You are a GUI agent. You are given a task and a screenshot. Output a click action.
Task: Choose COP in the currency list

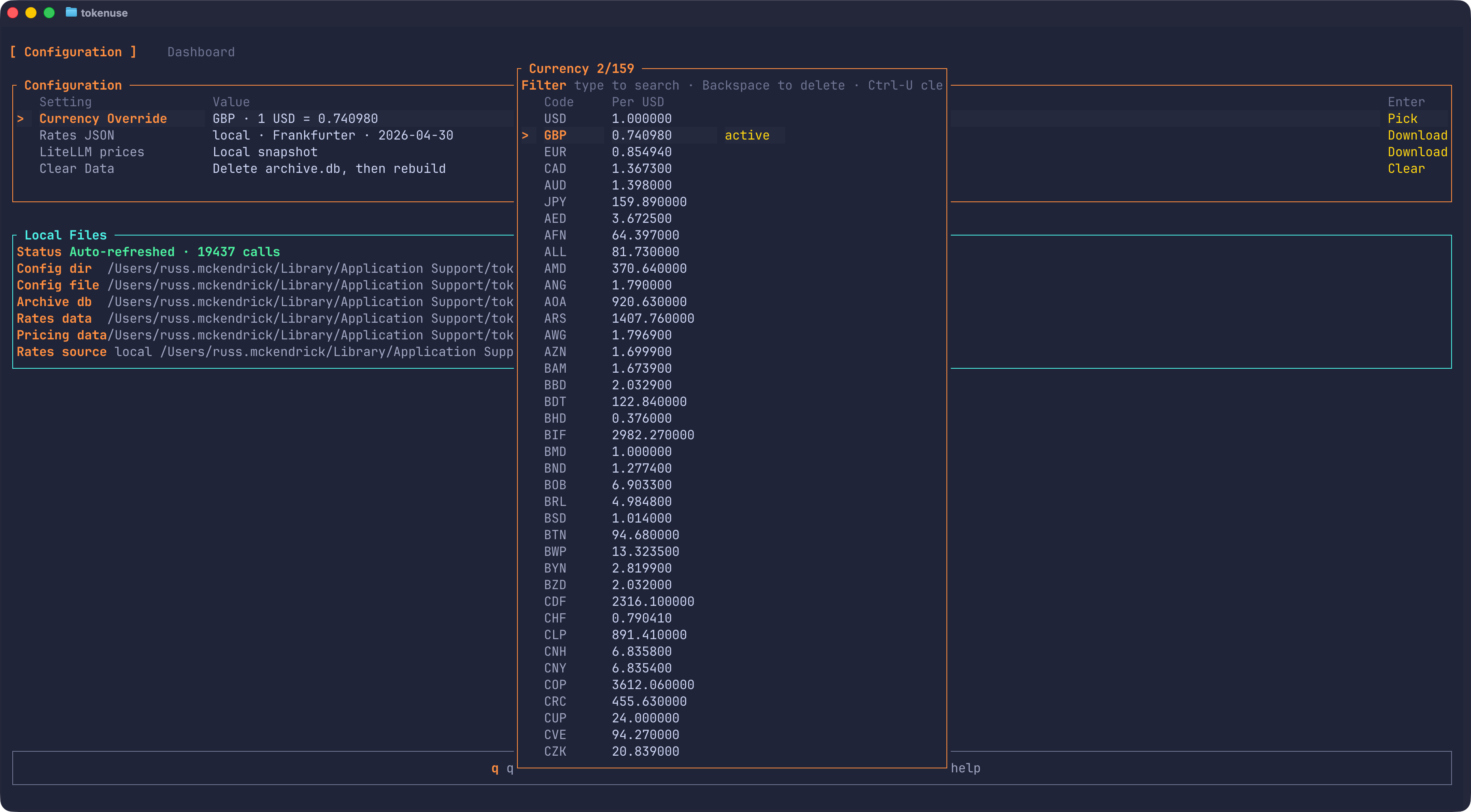point(732,685)
